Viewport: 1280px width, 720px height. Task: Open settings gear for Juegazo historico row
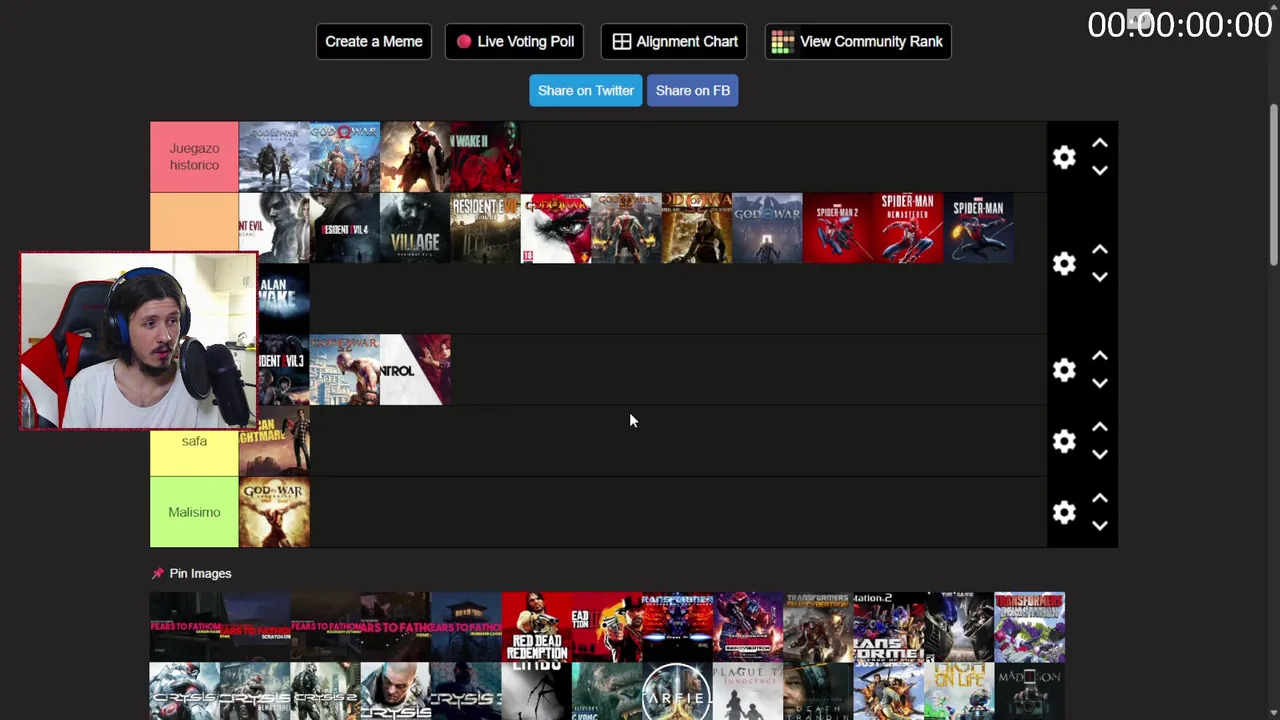(x=1064, y=157)
